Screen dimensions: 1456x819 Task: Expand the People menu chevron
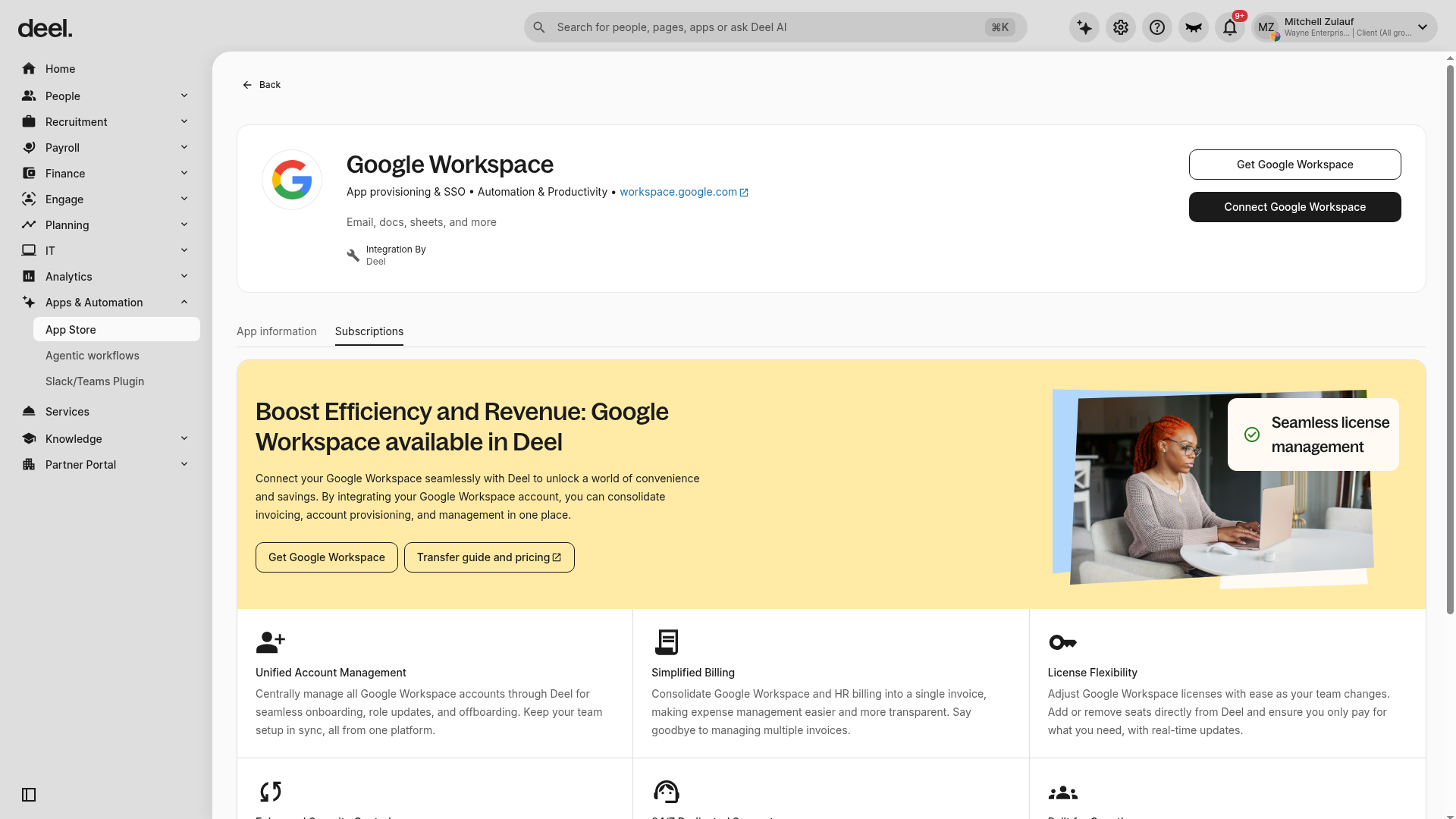(184, 96)
